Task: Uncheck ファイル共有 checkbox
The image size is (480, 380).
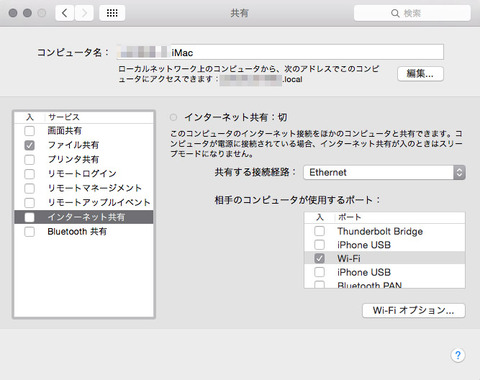Action: click(x=29, y=145)
